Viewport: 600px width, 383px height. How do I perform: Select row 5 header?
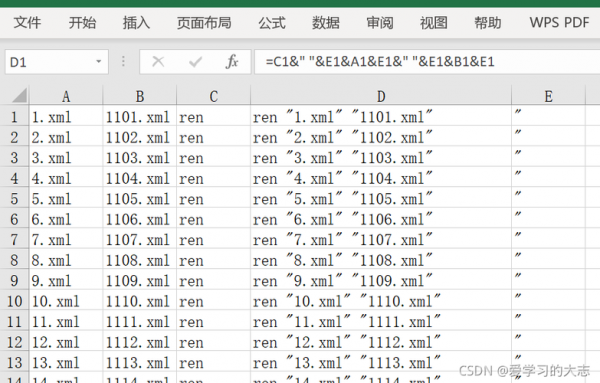point(14,199)
